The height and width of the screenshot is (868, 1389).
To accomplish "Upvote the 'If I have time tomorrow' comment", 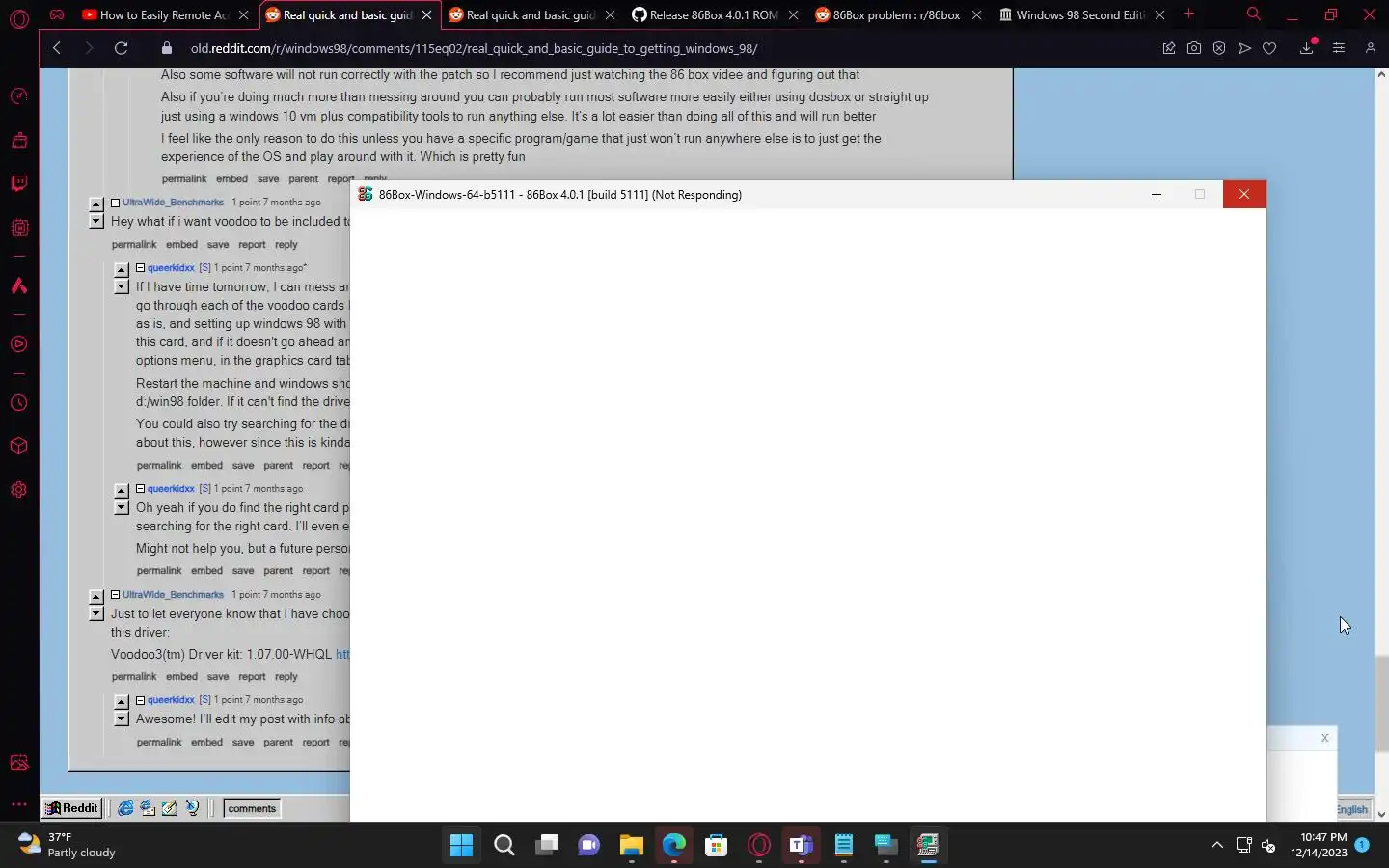I will pos(121,270).
